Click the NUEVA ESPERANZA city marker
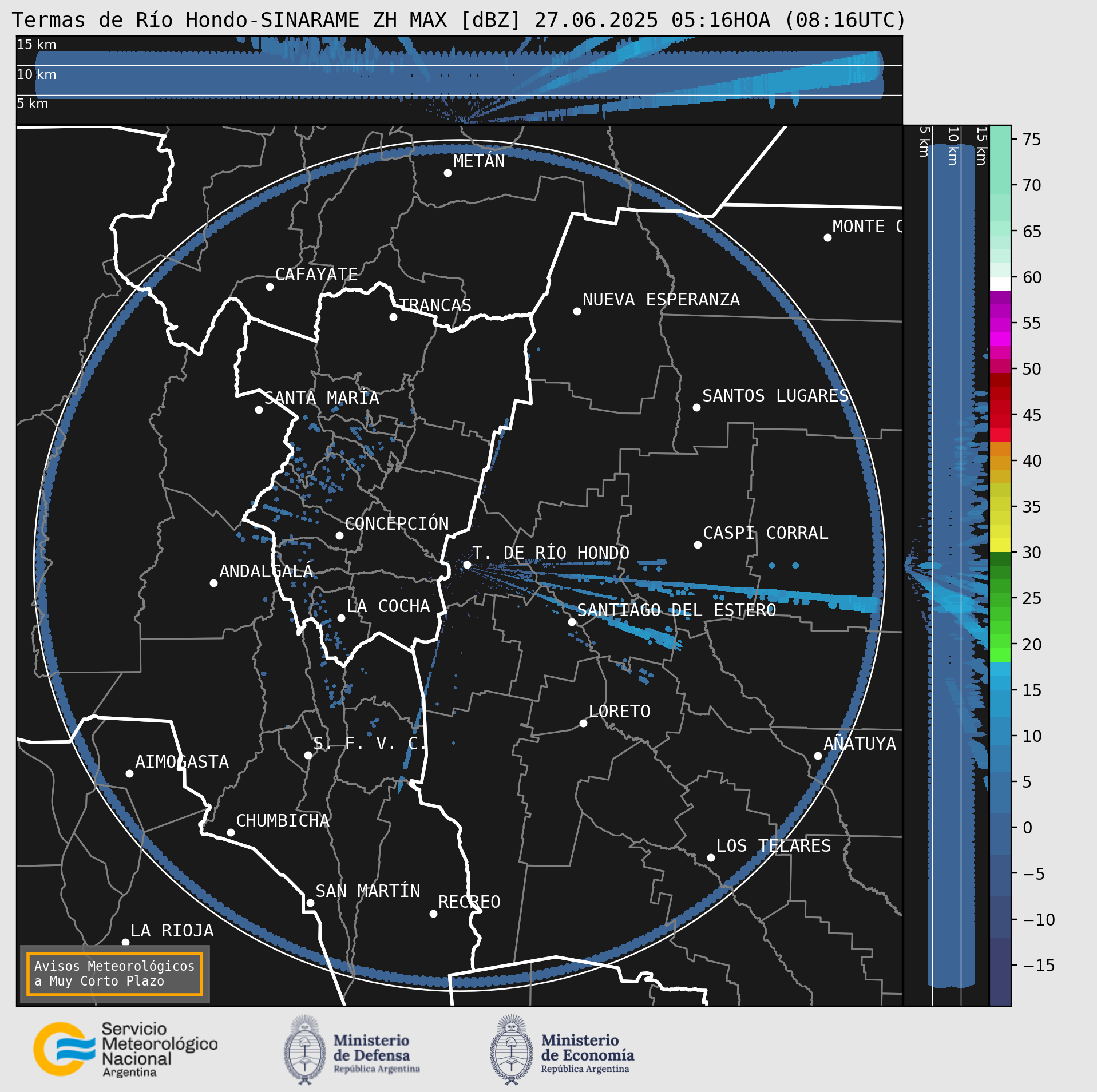Screen dimensions: 1097x1092 [577, 311]
